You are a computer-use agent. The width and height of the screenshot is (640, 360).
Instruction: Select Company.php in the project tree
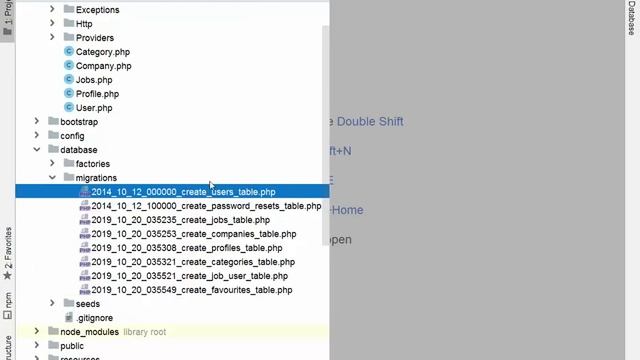[104, 66]
